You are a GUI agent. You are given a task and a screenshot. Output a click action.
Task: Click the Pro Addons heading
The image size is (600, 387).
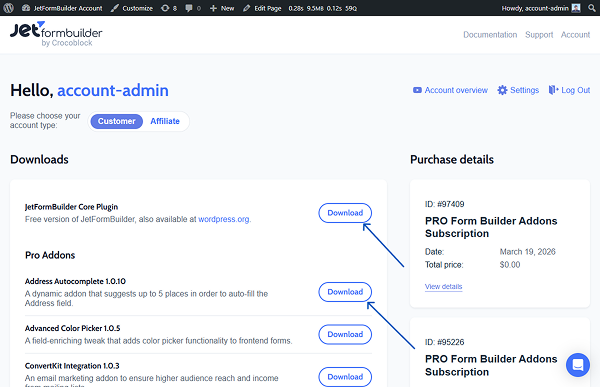[50, 255]
